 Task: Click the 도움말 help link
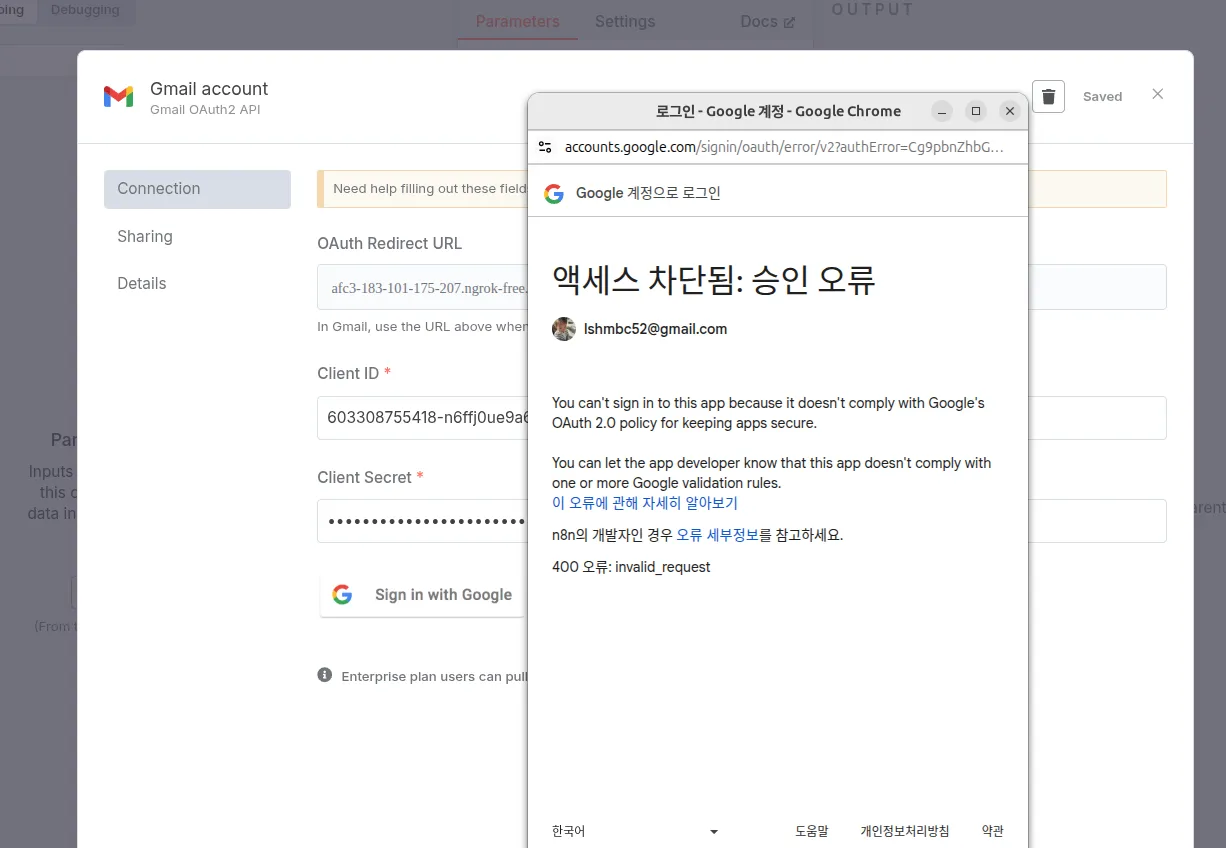coord(812,831)
